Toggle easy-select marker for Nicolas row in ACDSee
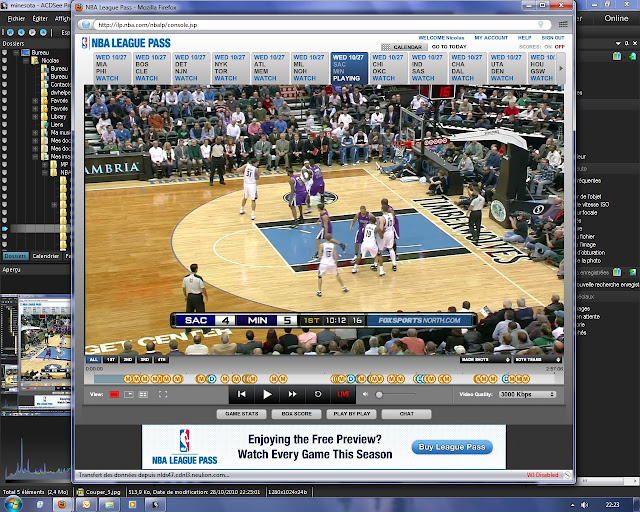 4,60
